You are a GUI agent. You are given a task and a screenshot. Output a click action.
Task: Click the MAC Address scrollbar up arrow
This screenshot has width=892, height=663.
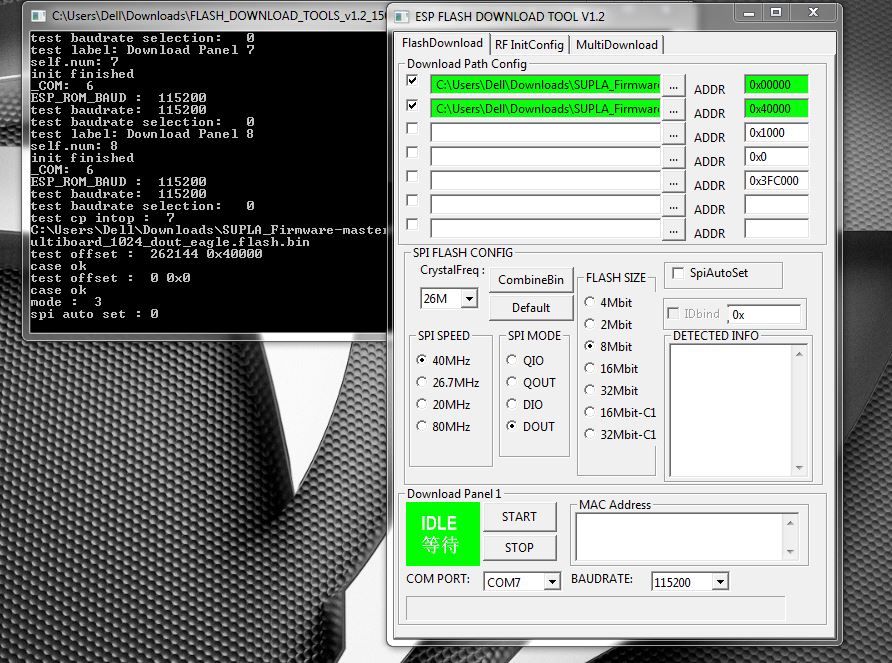(790, 522)
